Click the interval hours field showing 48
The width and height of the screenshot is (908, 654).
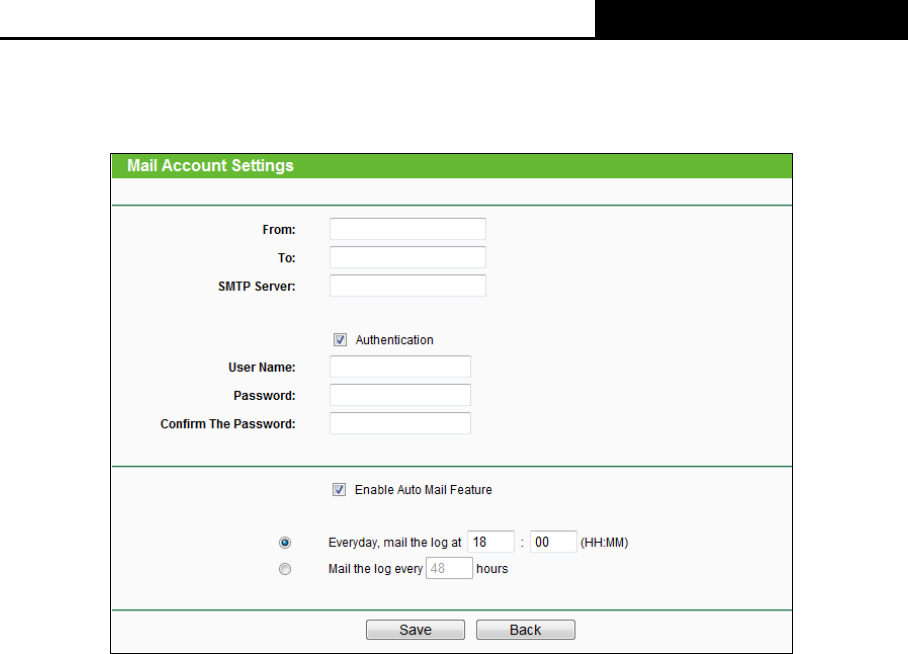449,568
